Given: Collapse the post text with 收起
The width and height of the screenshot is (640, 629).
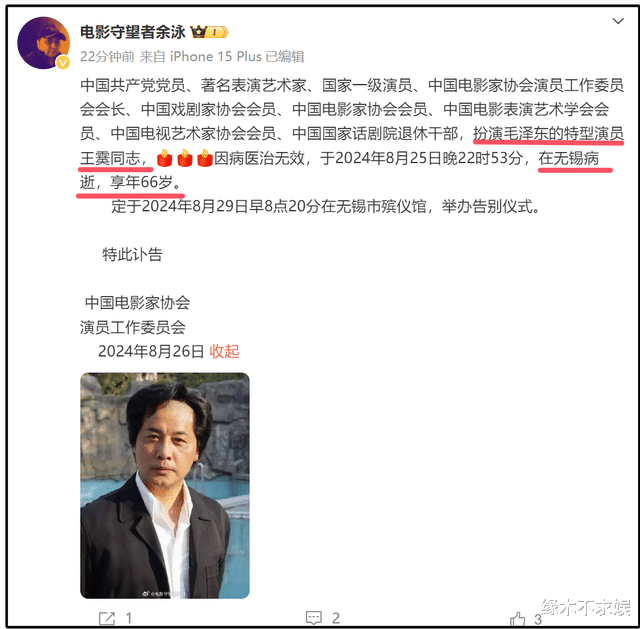Looking at the screenshot, I should coord(224,351).
